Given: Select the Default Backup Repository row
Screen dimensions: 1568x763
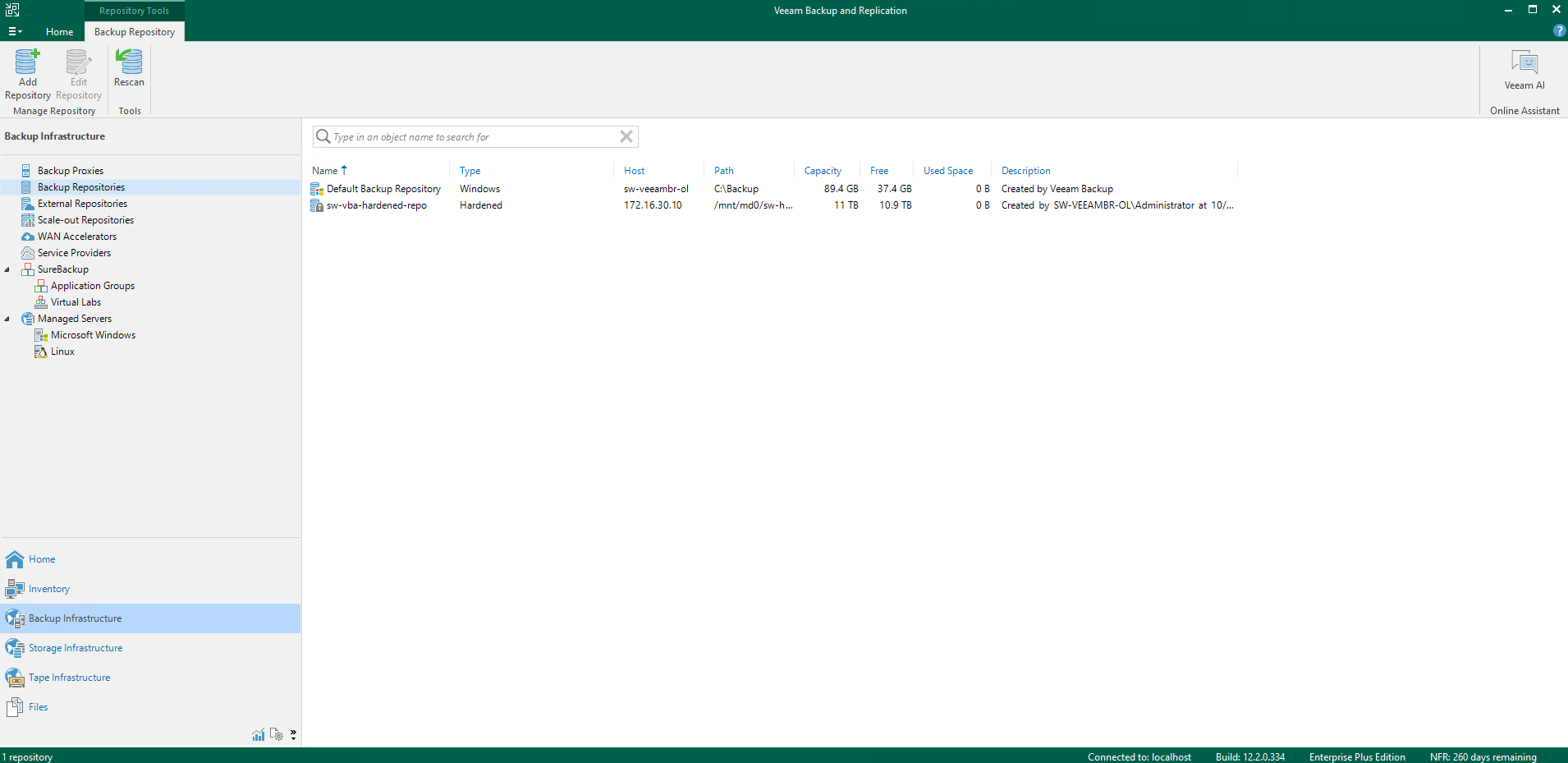Looking at the screenshot, I should [772, 189].
